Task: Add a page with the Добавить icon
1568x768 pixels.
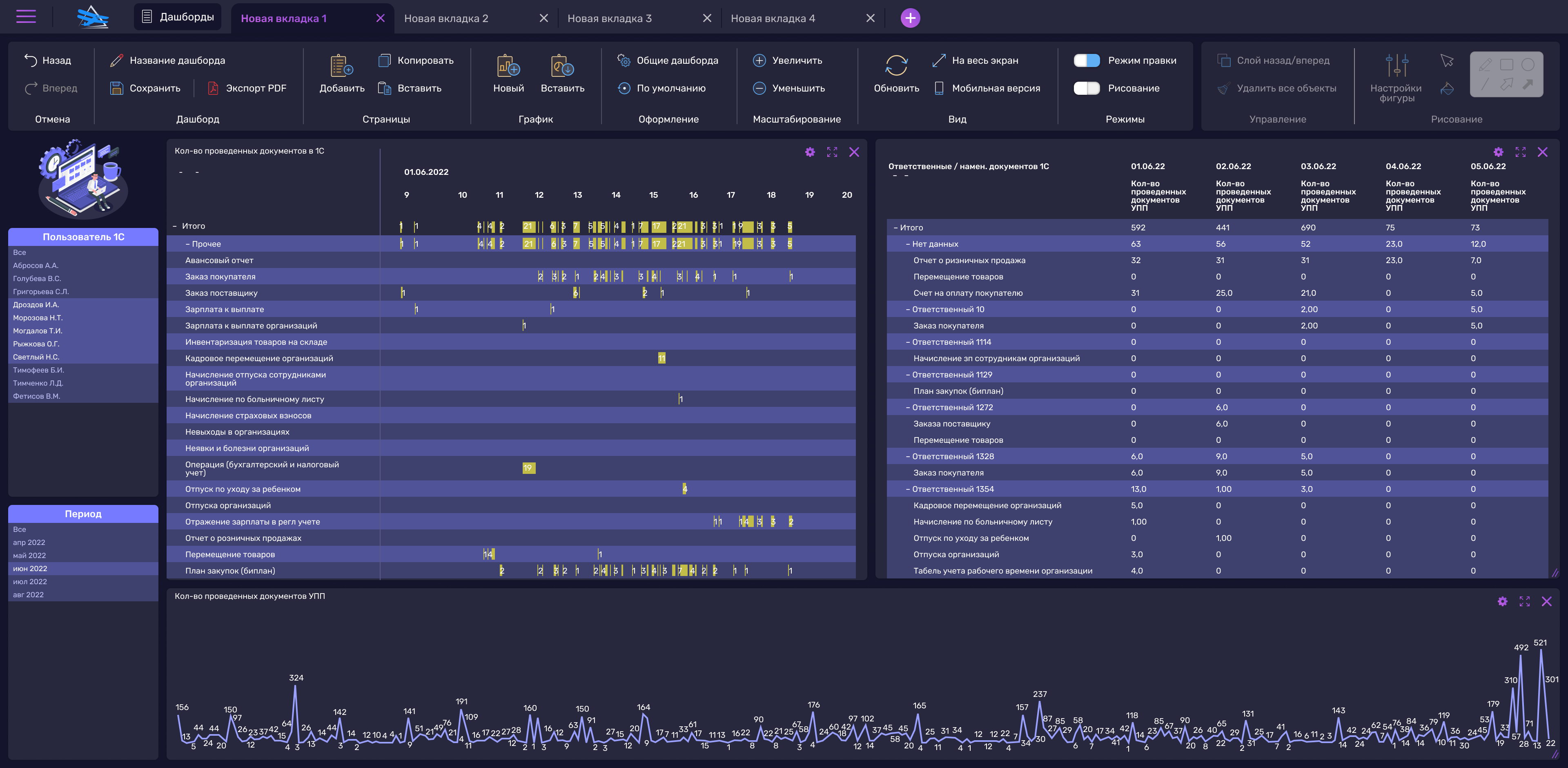Action: point(341,67)
